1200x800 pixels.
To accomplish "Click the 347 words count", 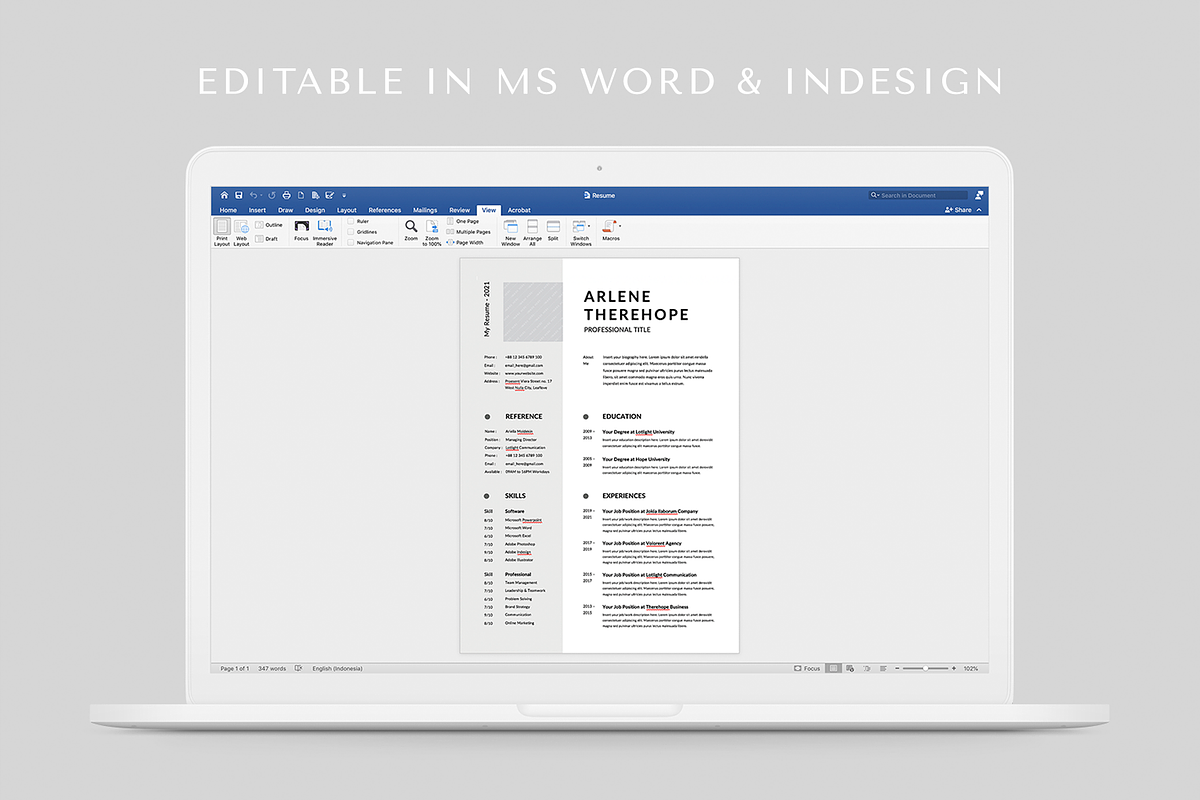I will click(272, 668).
